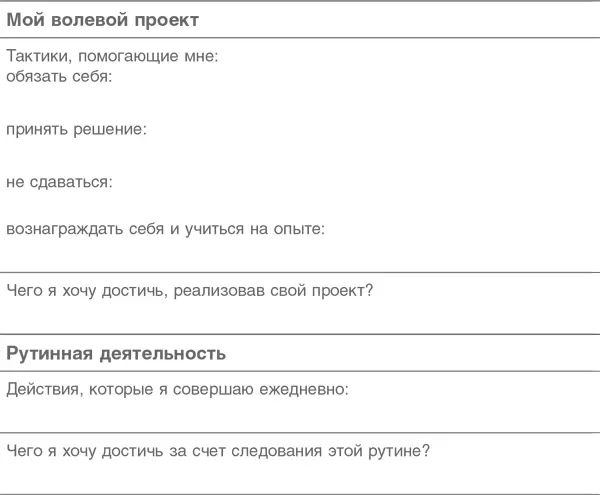Select question 'Чего я хочу достичь, реализовав свой проект?'
Viewport: 600px width, 495px height.
190,291
